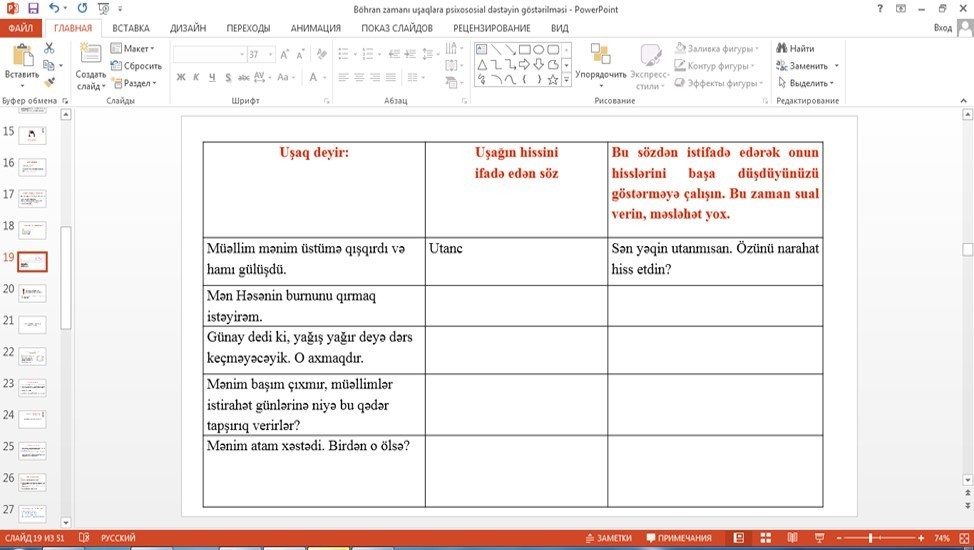Switch to slide sorter view icon
Image resolution: width=974 pixels, height=550 pixels.
pyautogui.click(x=765, y=538)
